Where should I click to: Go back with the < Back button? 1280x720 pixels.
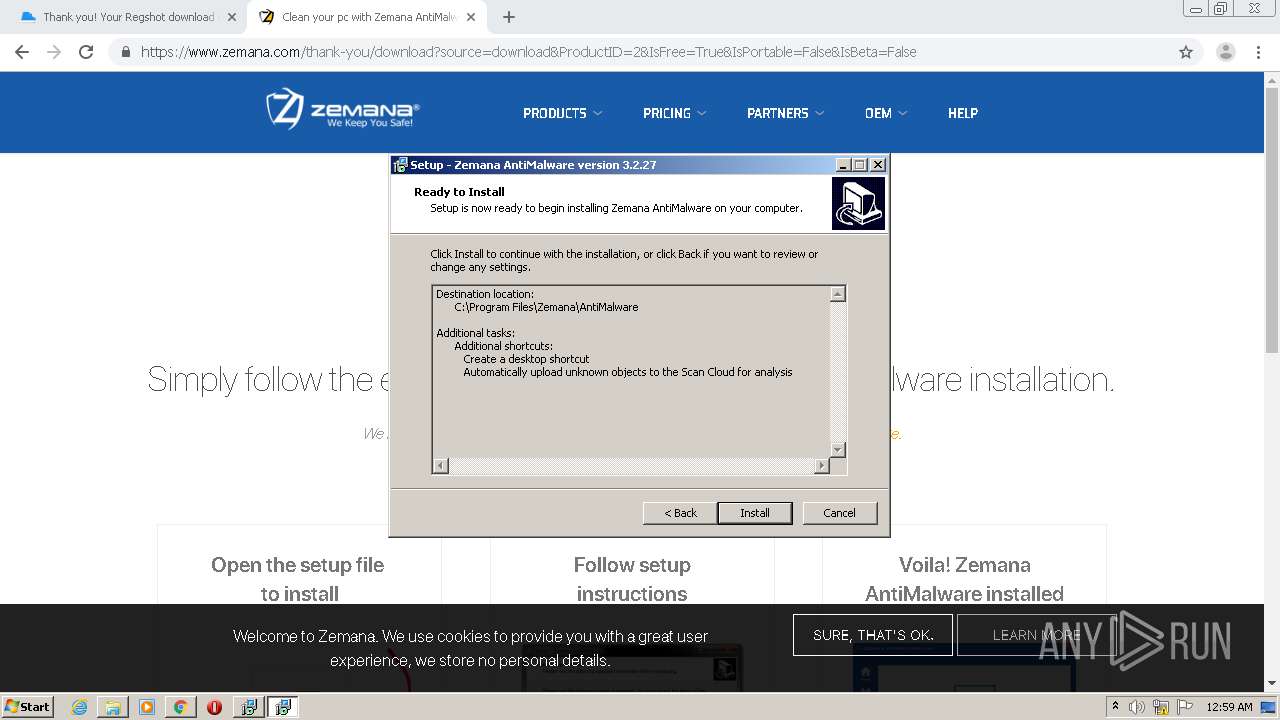[x=680, y=513]
